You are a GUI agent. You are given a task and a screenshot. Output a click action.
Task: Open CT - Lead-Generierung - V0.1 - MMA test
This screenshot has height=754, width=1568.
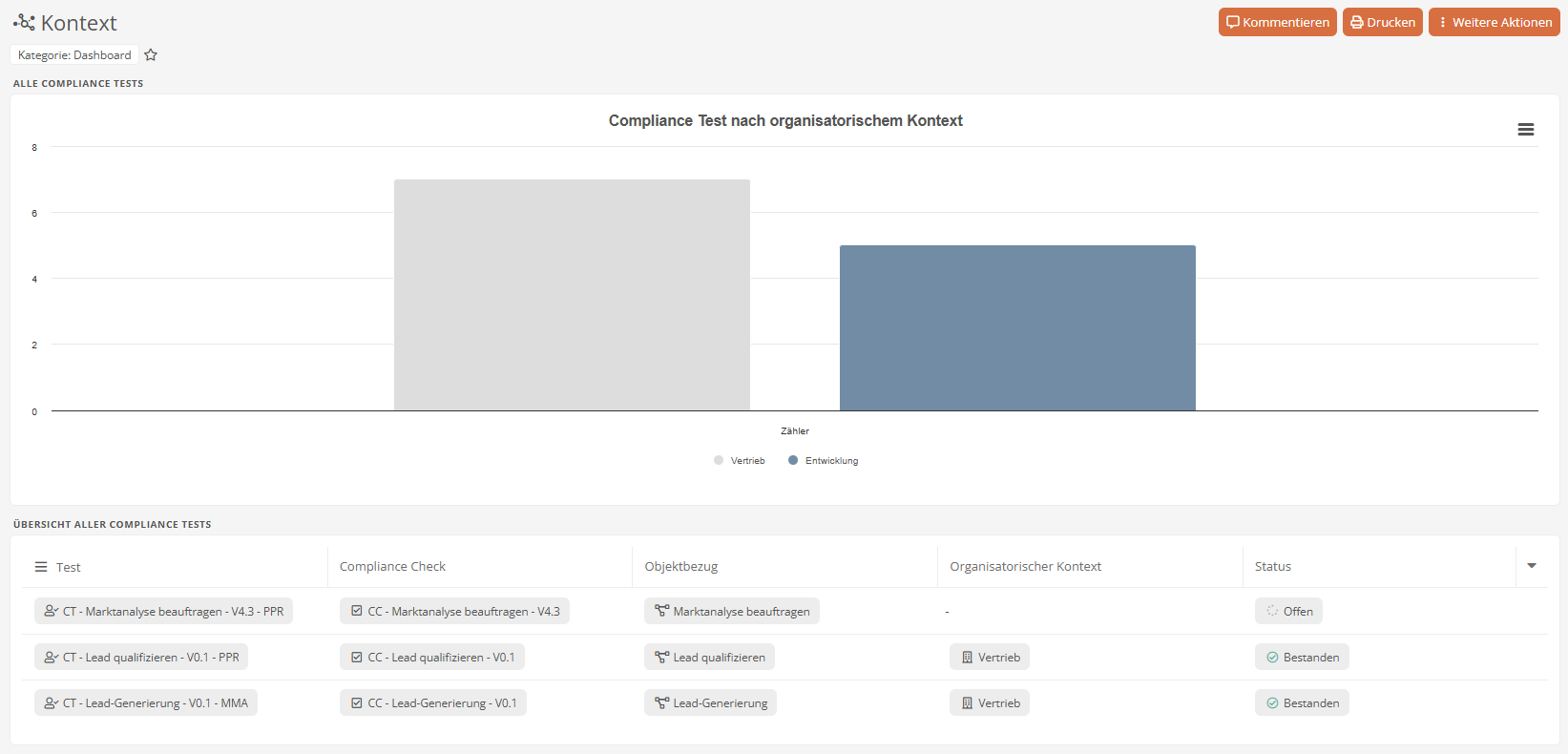146,703
